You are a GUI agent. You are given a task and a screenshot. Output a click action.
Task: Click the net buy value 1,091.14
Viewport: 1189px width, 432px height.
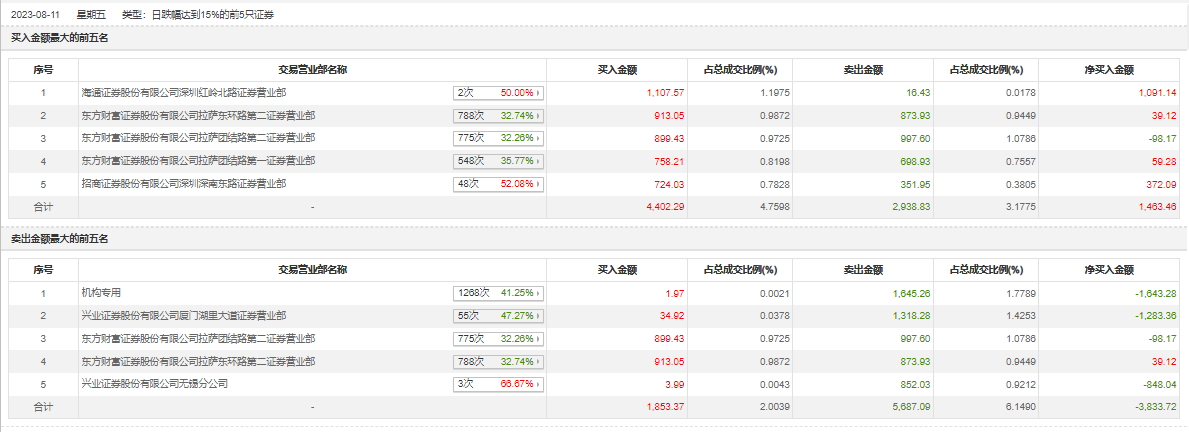pos(1156,93)
